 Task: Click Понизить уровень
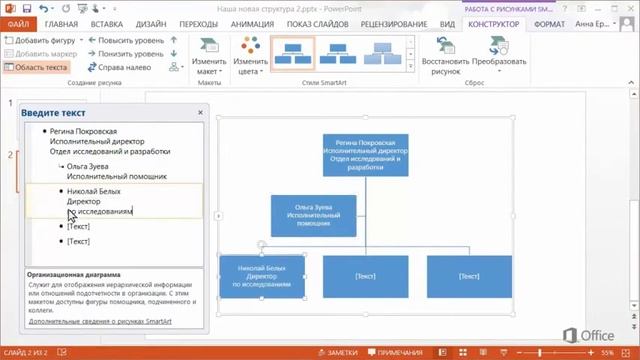tap(126, 53)
